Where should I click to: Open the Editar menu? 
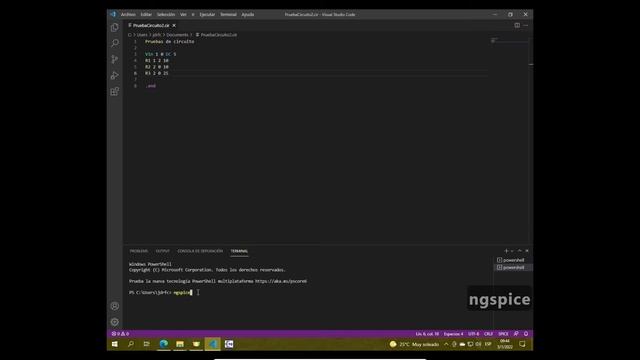coord(146,14)
